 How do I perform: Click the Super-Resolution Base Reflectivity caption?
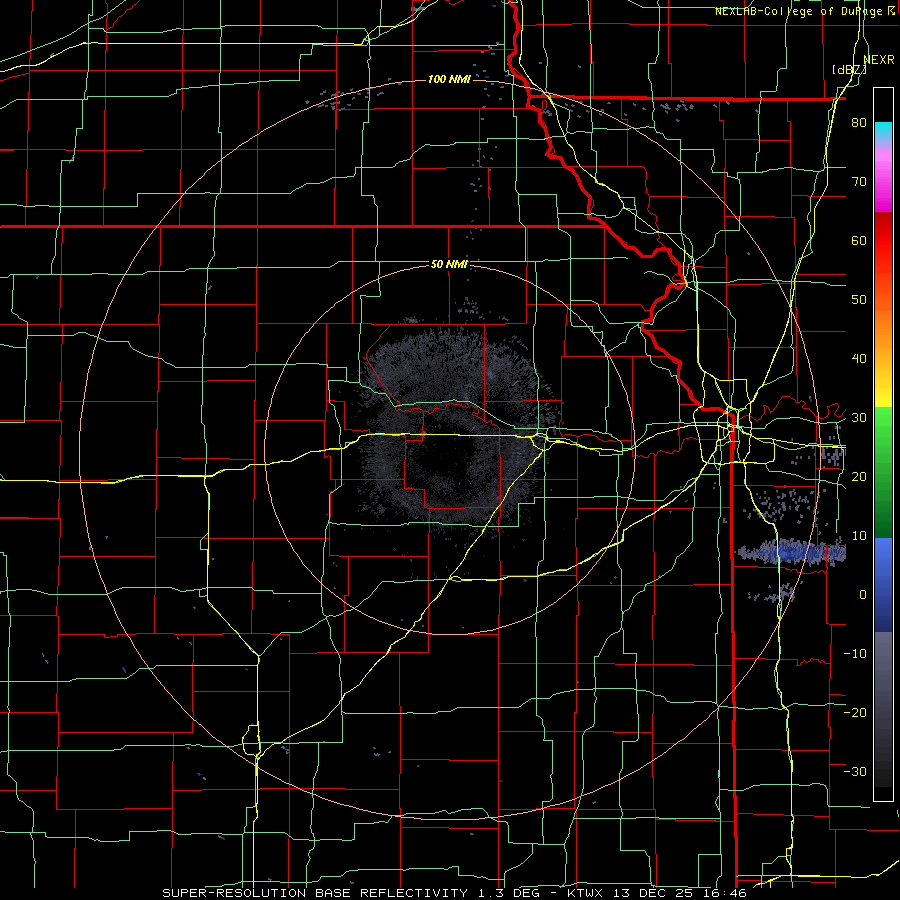tap(455, 893)
